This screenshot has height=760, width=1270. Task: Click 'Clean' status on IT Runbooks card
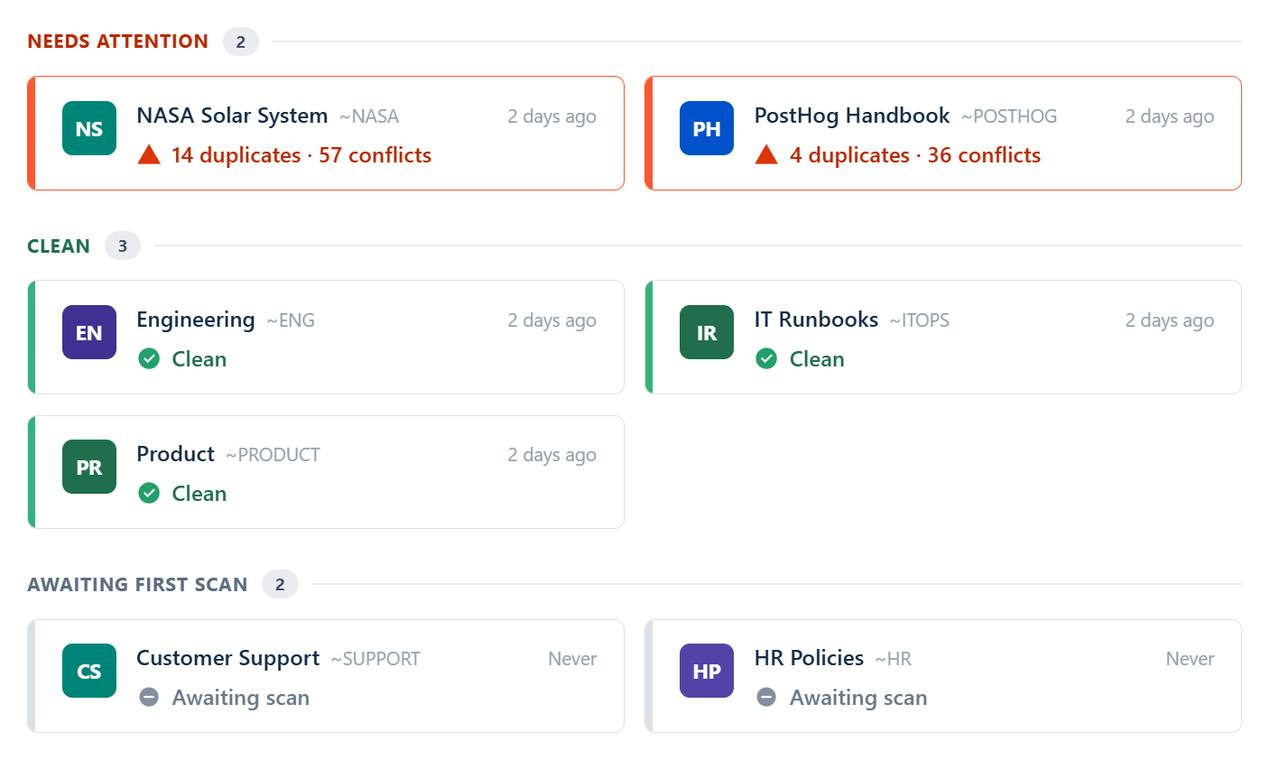[x=817, y=359]
